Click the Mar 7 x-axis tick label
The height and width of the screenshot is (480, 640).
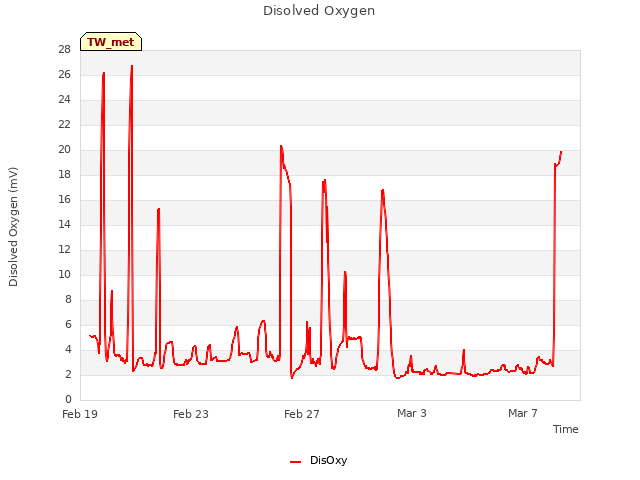(523, 413)
